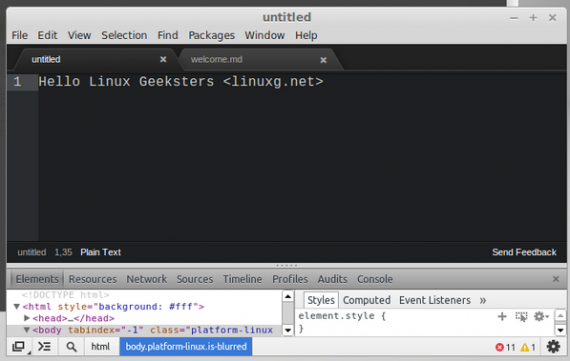
Task: Open the Help menu
Action: pyautogui.click(x=306, y=35)
